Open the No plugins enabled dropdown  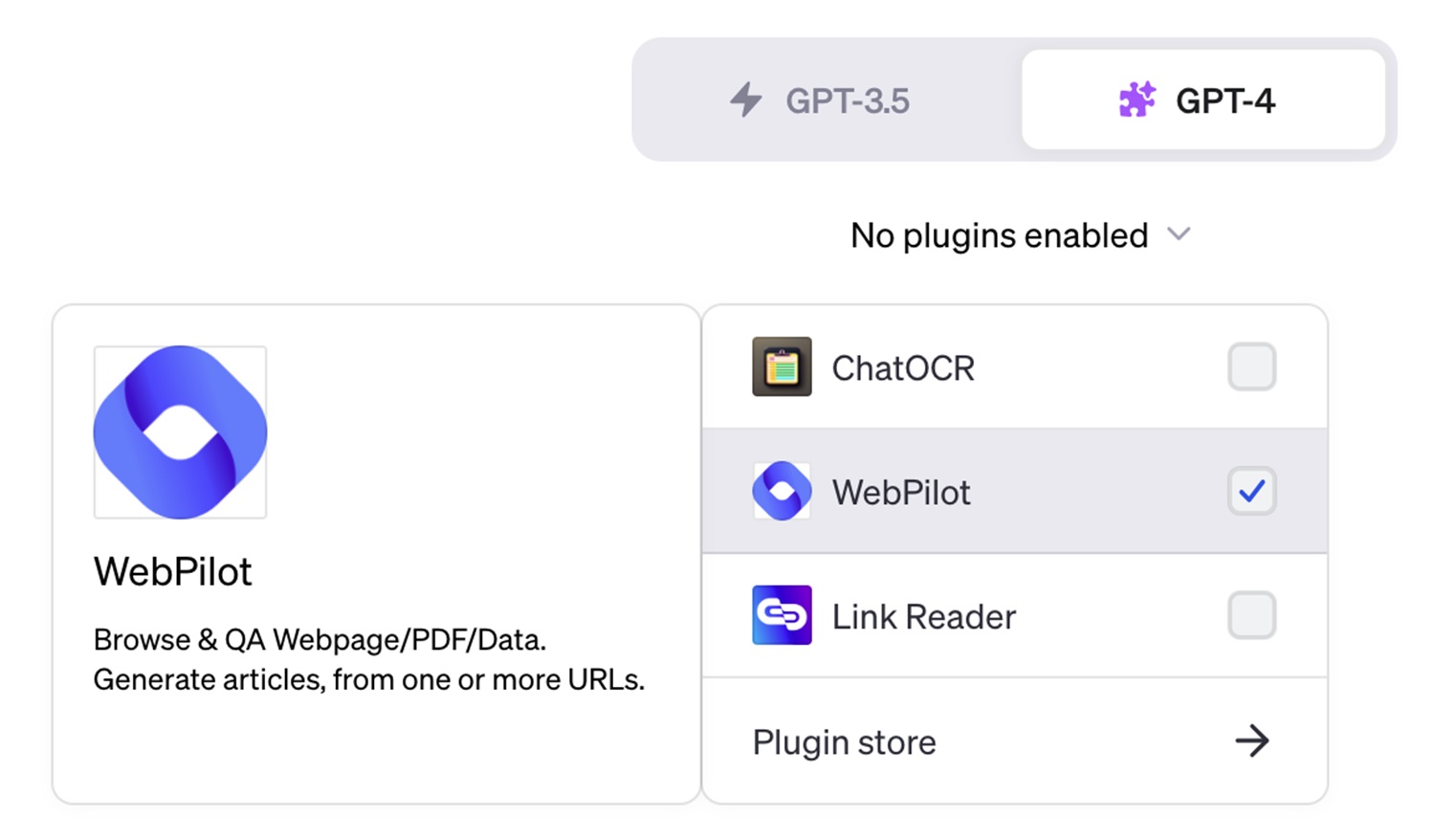click(x=1021, y=235)
